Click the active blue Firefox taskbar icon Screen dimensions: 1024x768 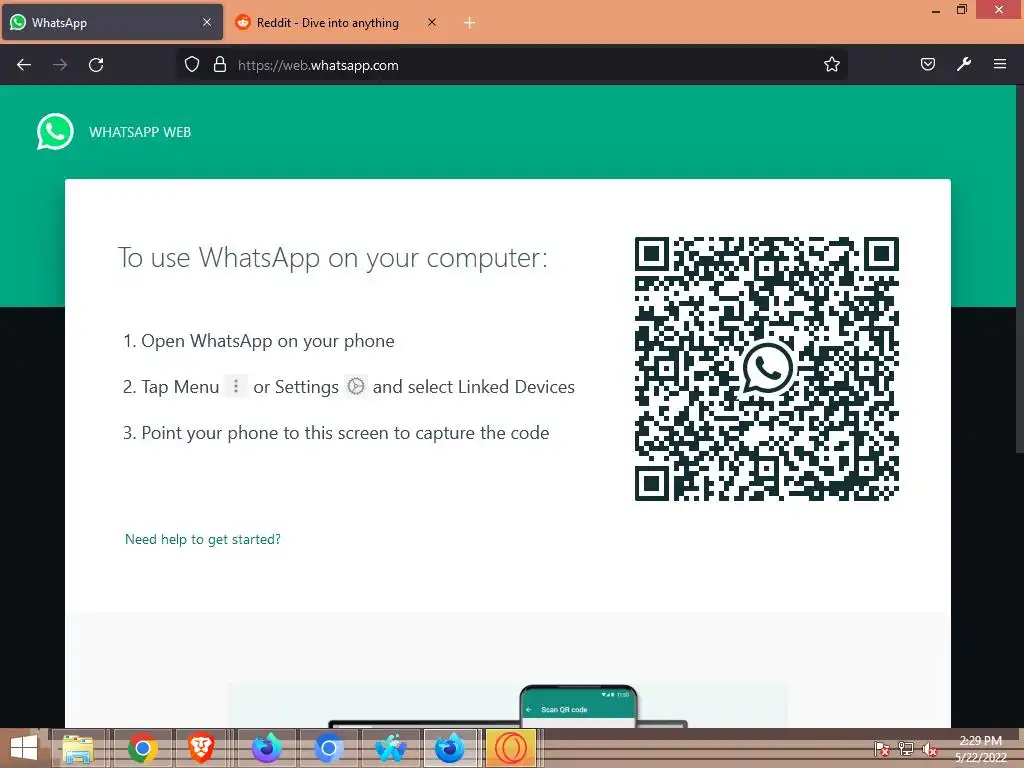(450, 748)
